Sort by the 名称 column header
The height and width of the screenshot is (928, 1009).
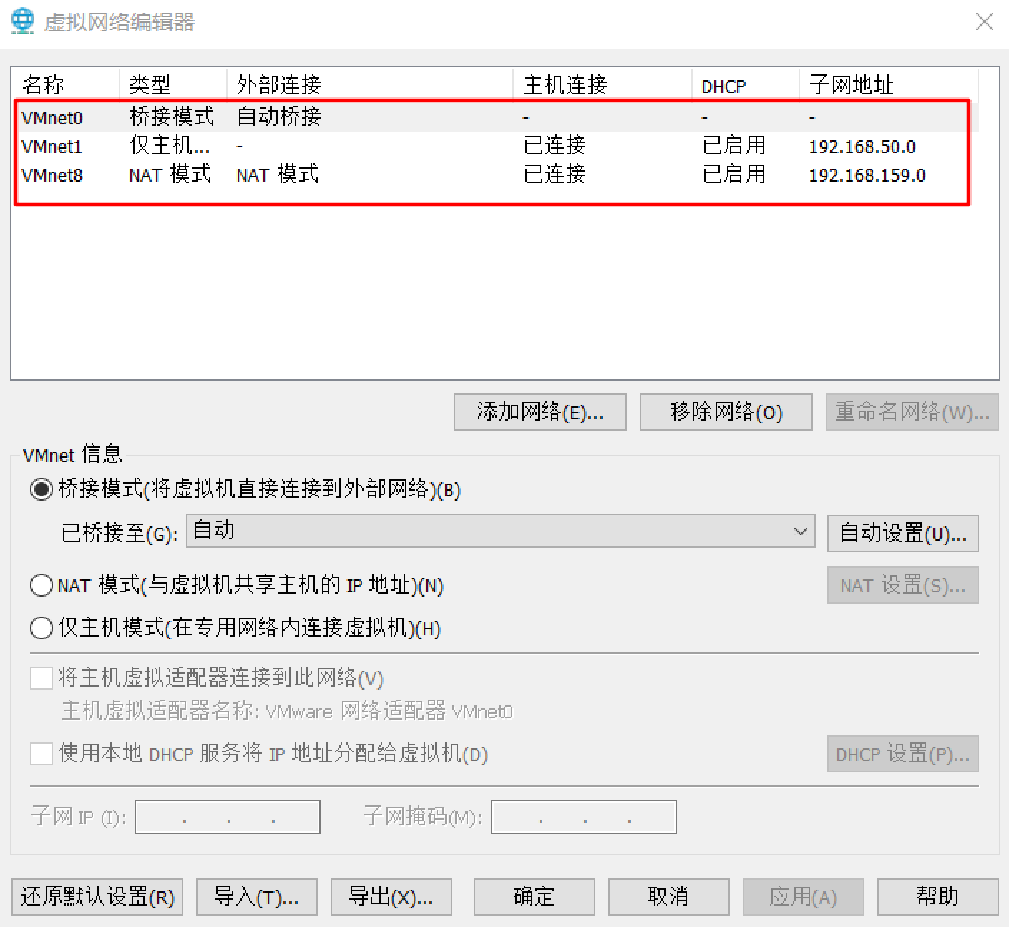(x=66, y=84)
